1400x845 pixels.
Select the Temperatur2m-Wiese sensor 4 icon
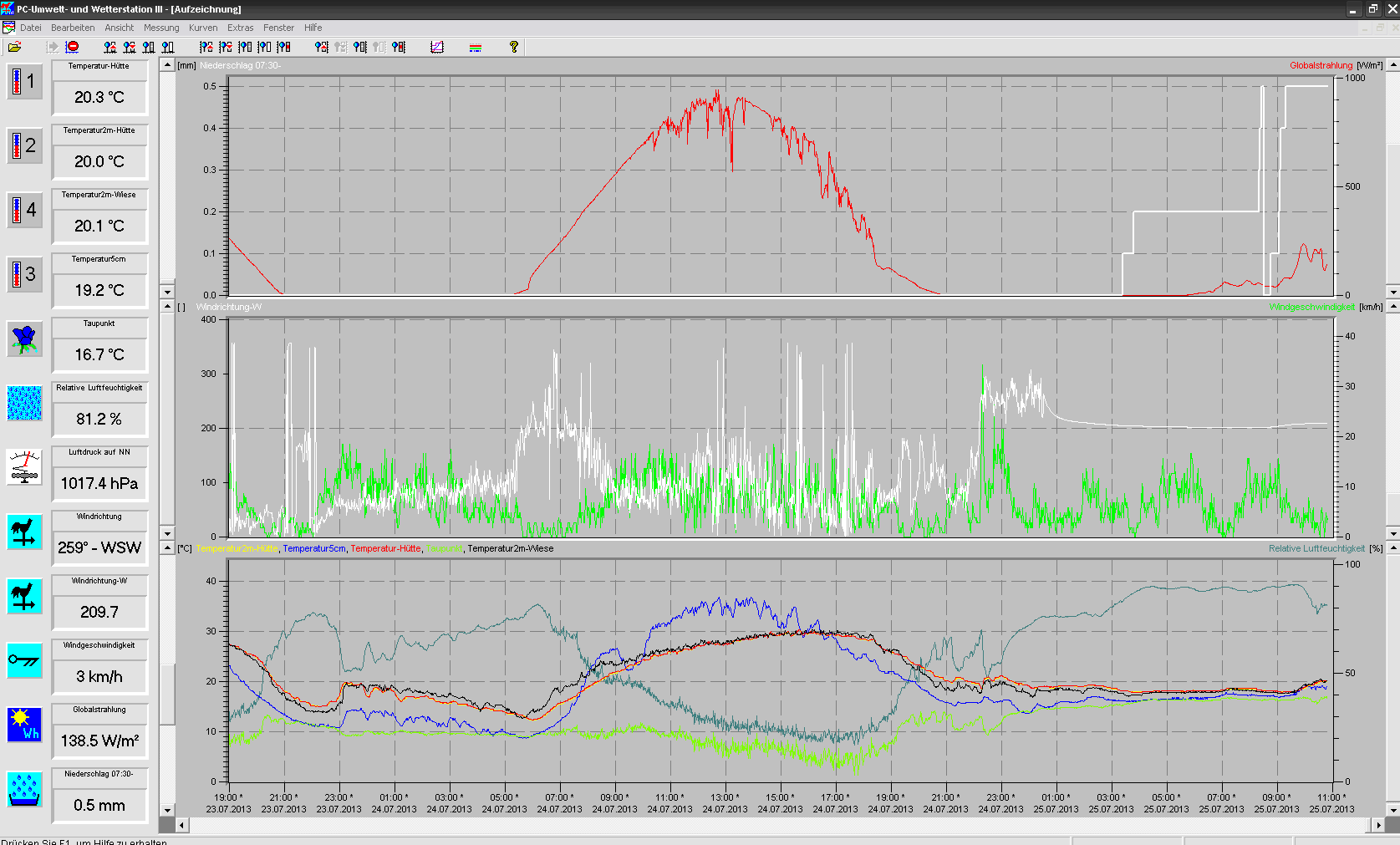[25, 210]
